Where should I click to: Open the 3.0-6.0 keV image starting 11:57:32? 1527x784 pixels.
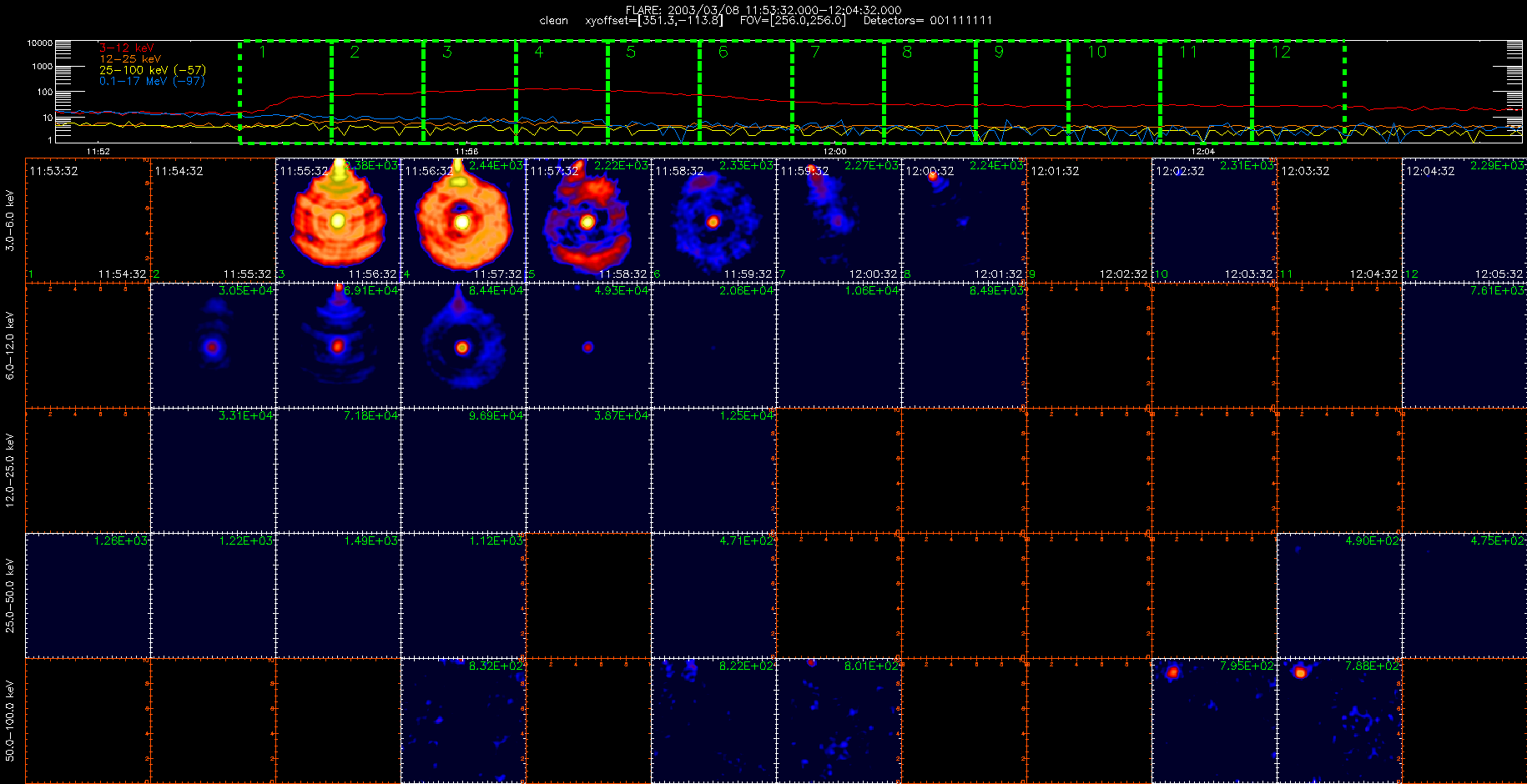(588, 220)
